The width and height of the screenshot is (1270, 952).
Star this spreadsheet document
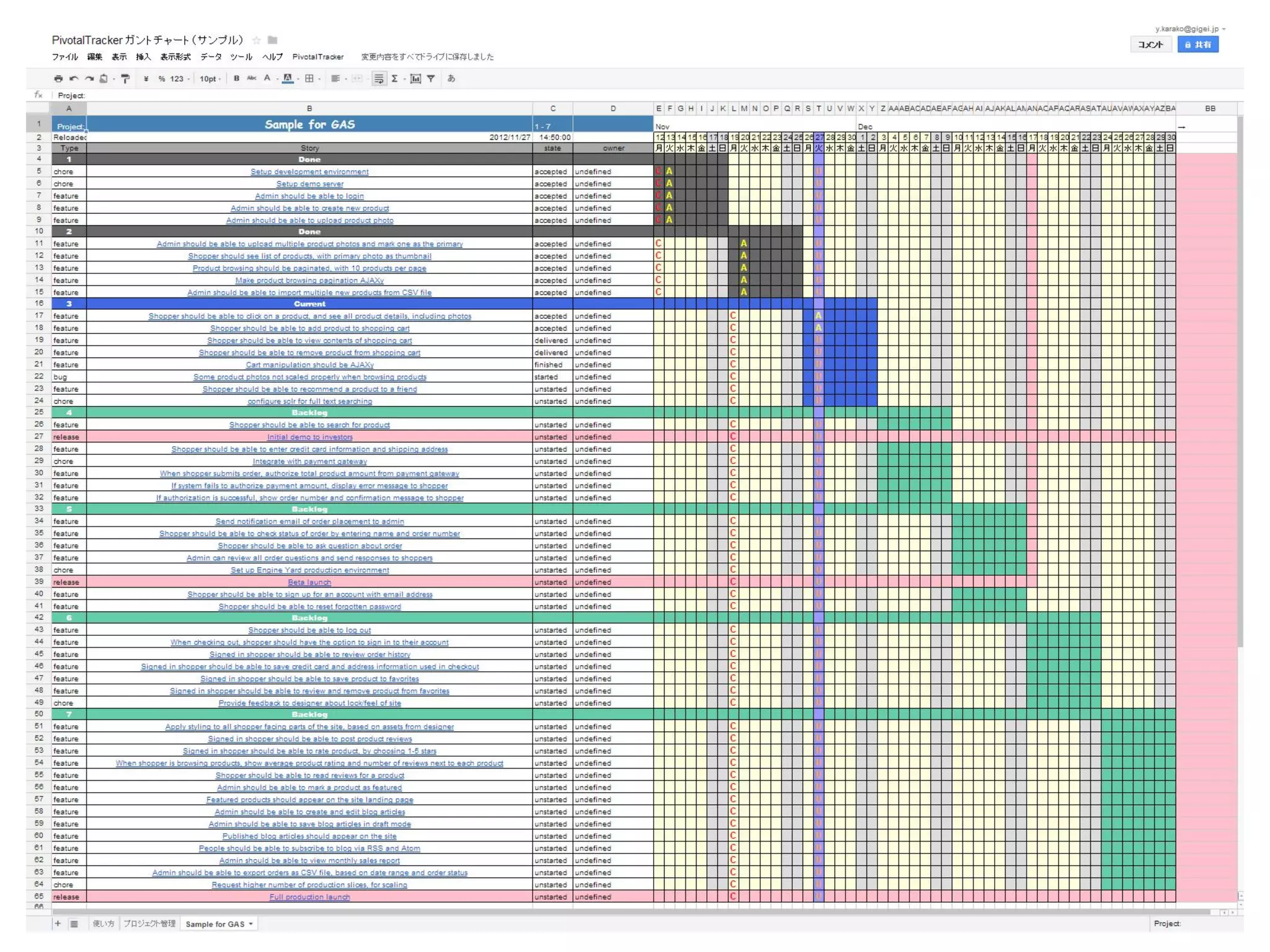(257, 40)
